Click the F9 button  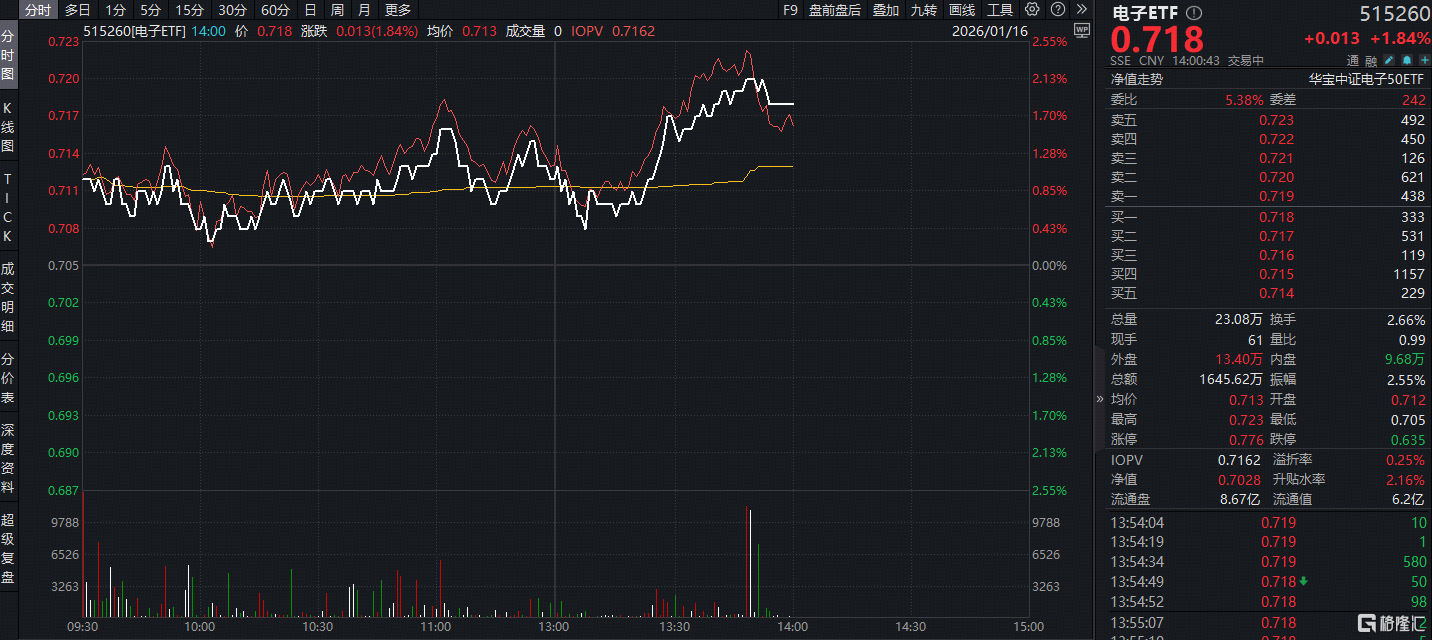pyautogui.click(x=790, y=10)
